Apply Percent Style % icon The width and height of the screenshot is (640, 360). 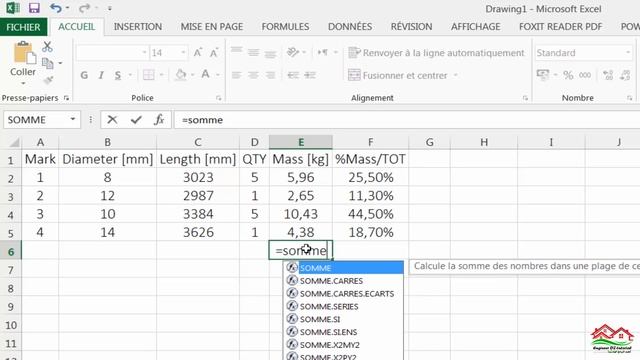coord(568,75)
